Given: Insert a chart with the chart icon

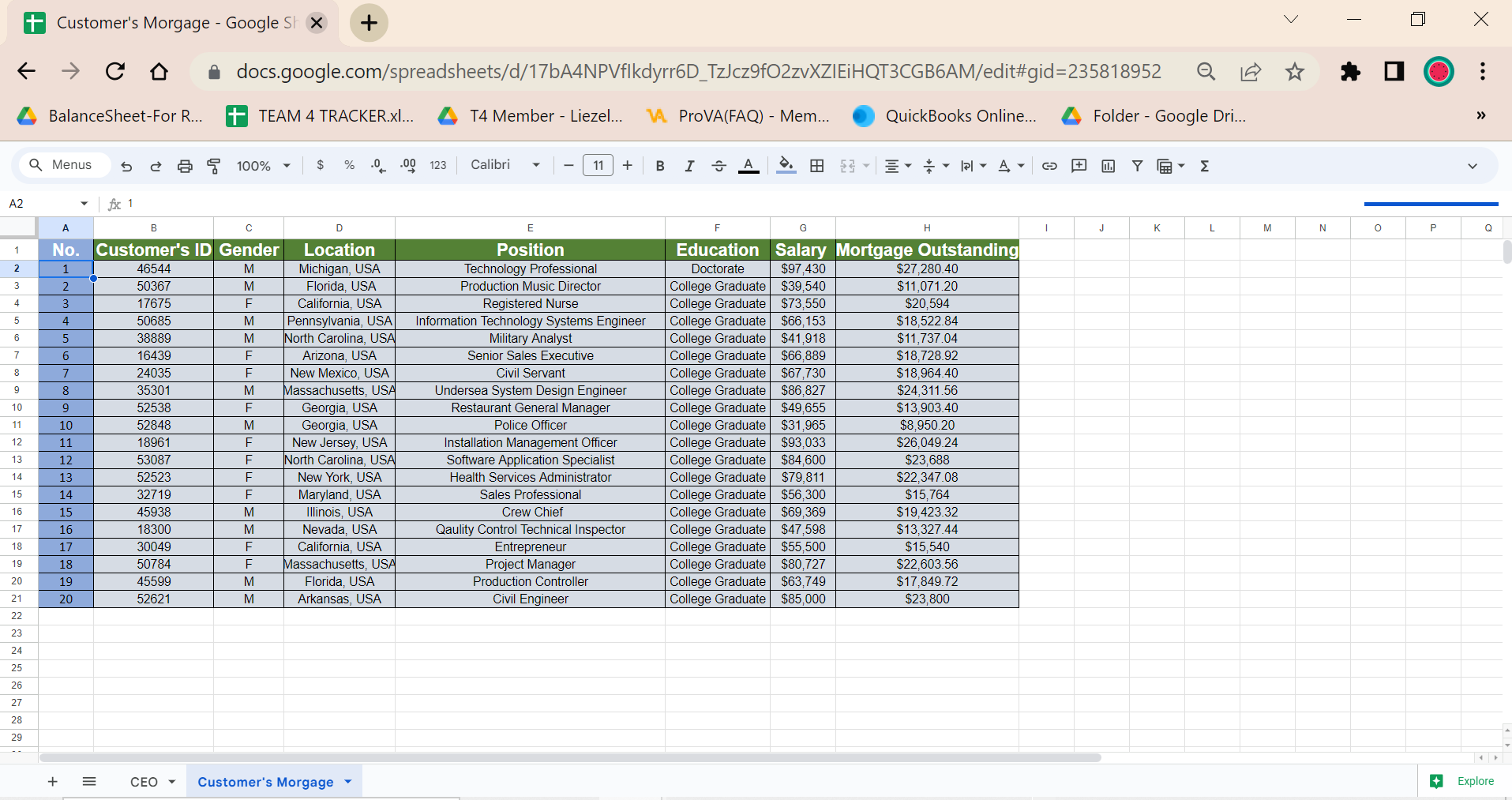Looking at the screenshot, I should (1108, 166).
